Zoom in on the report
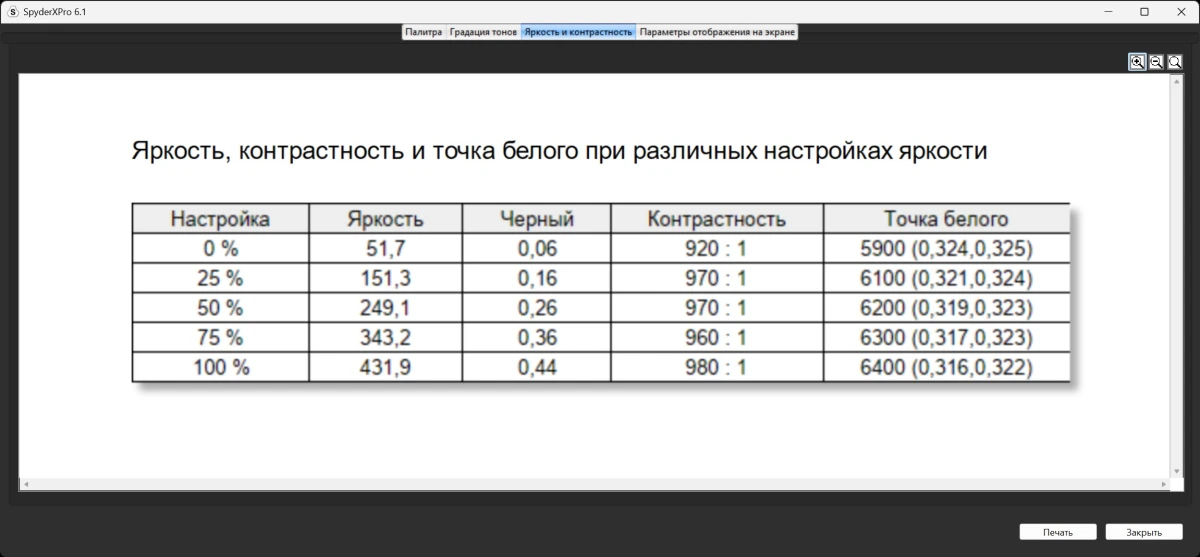The image size is (1200, 557). pos(1137,62)
